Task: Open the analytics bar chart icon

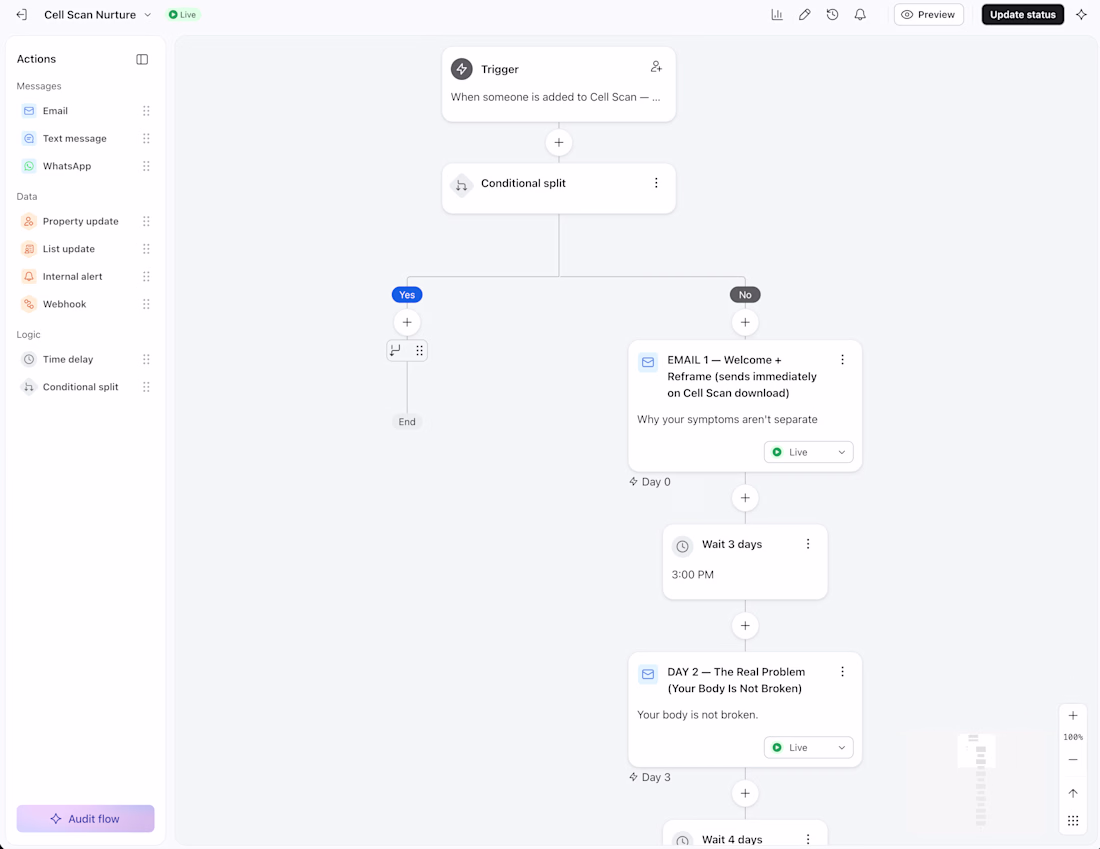Action: pos(777,15)
